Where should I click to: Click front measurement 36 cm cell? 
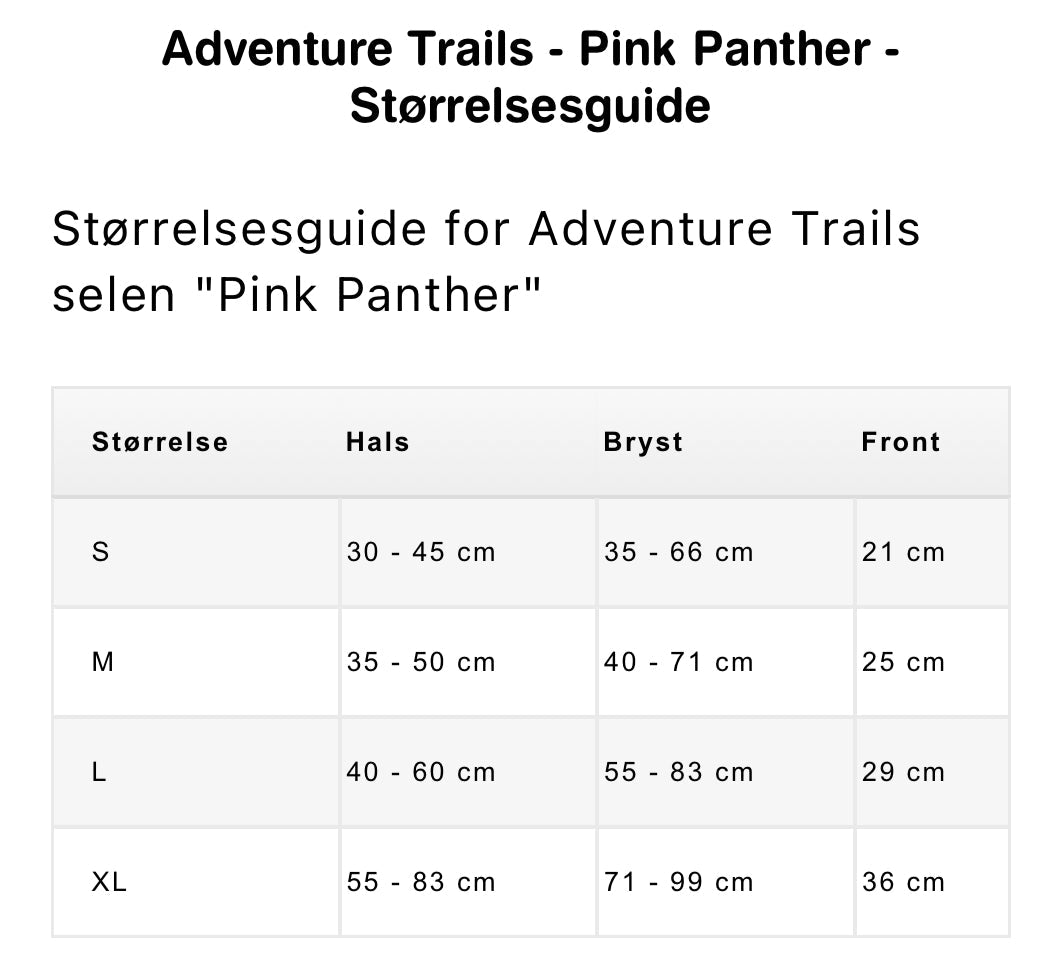(903, 882)
